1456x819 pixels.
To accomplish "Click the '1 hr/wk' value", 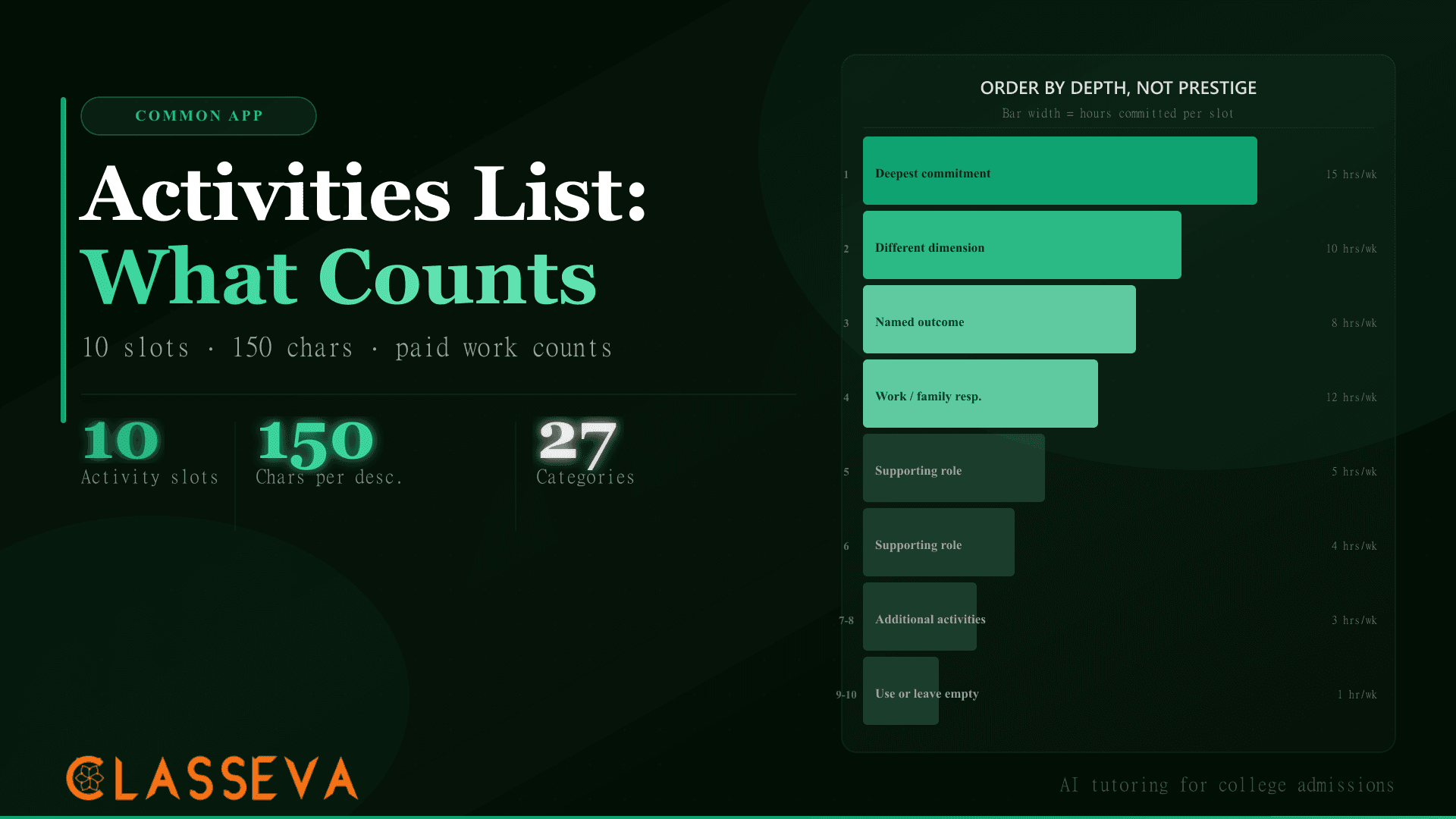I will tap(1357, 695).
